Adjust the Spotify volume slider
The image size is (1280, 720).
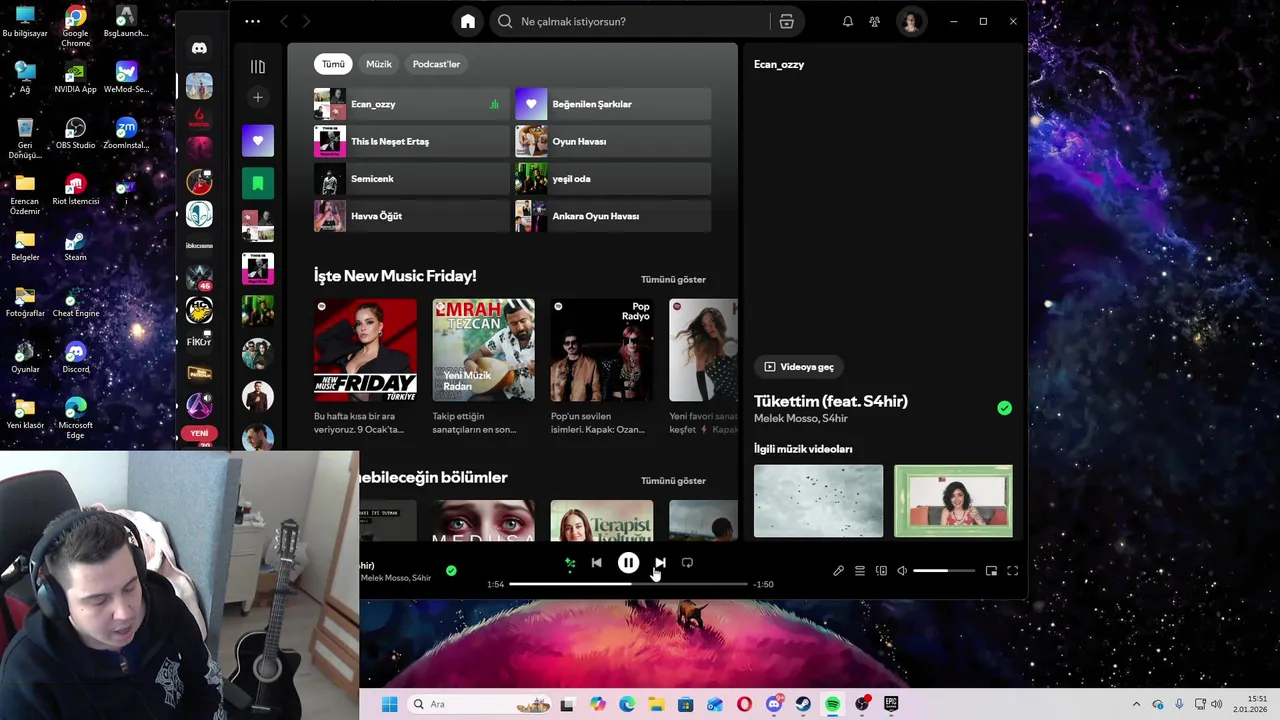click(x=943, y=571)
